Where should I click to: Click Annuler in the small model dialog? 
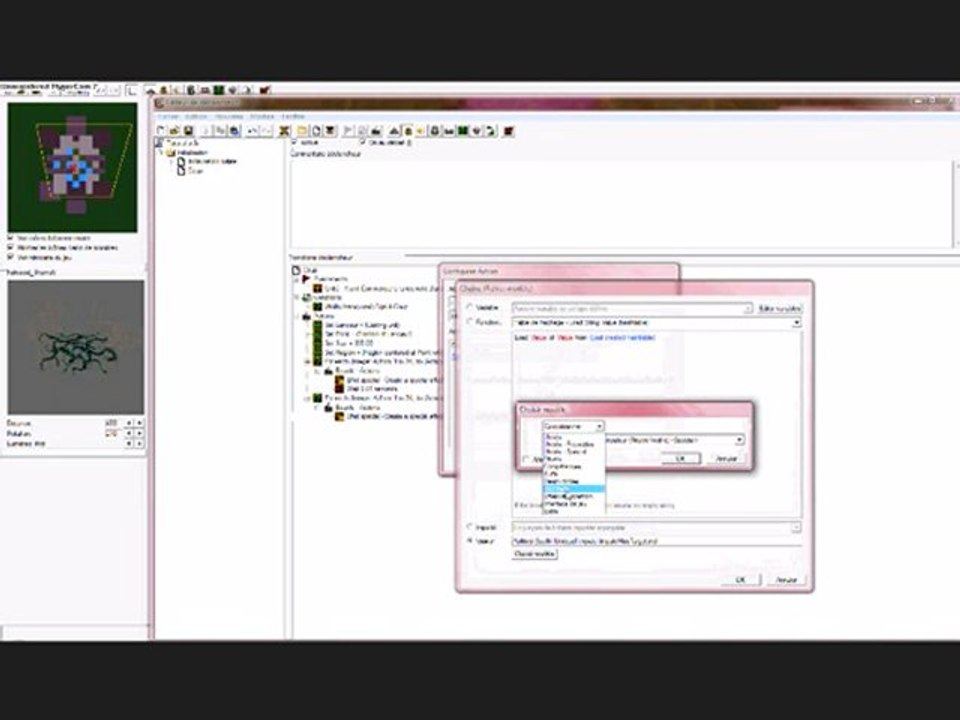point(726,459)
